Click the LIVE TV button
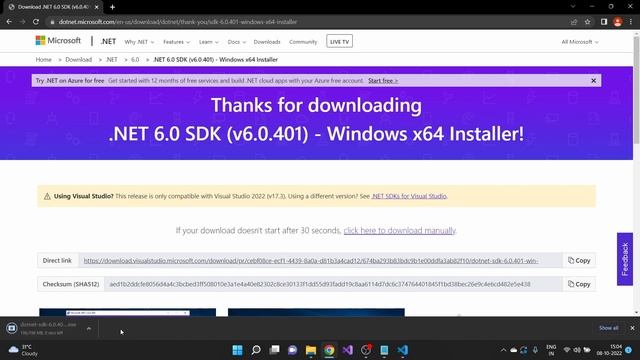Screen dimensions: 640x360 click(x=339, y=42)
